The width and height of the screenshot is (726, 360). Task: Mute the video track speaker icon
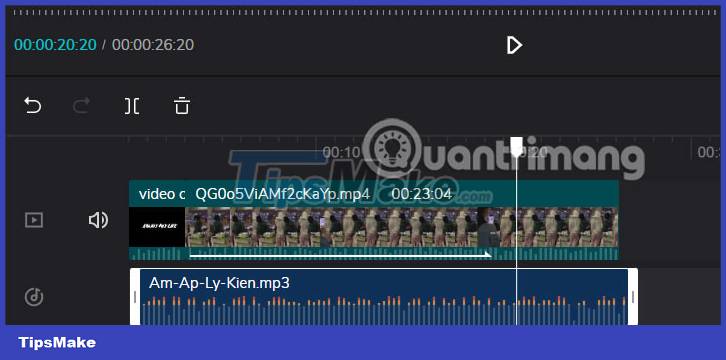pyautogui.click(x=98, y=220)
